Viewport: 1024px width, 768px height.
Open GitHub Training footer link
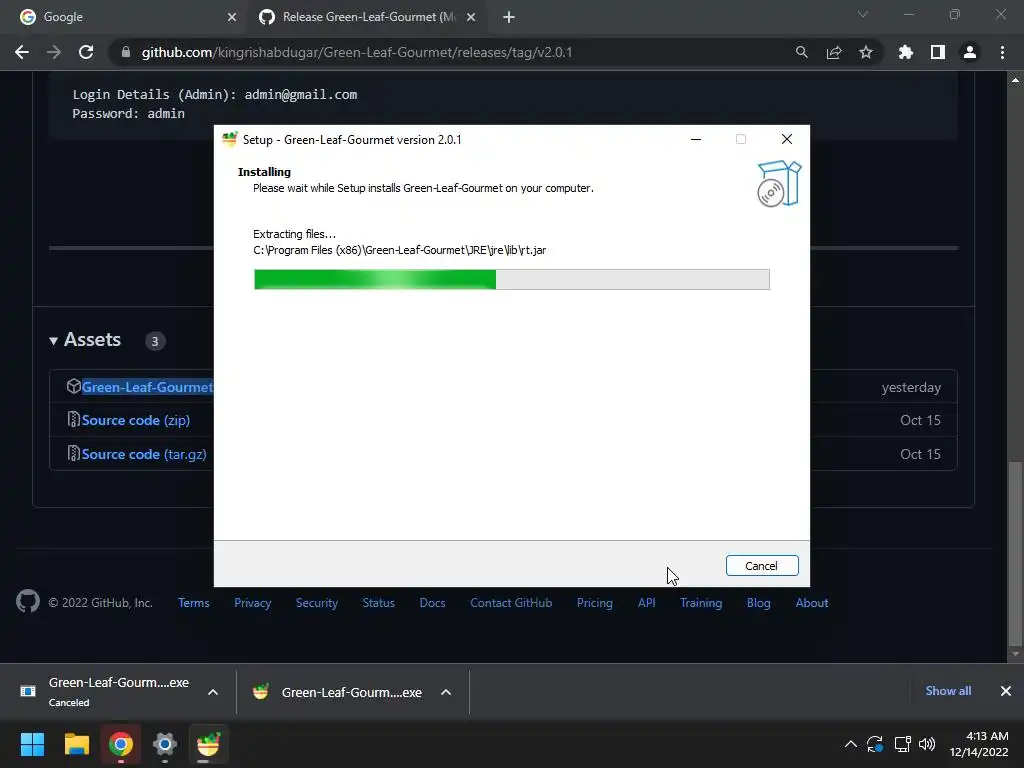click(x=701, y=603)
